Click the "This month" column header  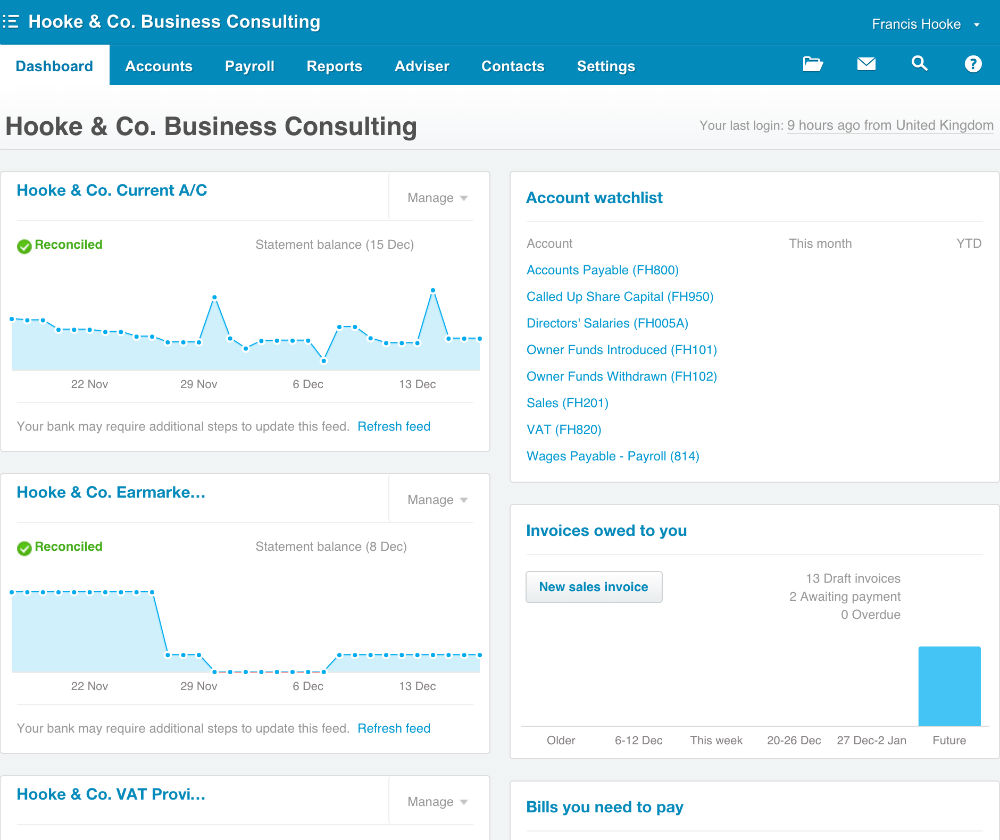[x=820, y=244]
